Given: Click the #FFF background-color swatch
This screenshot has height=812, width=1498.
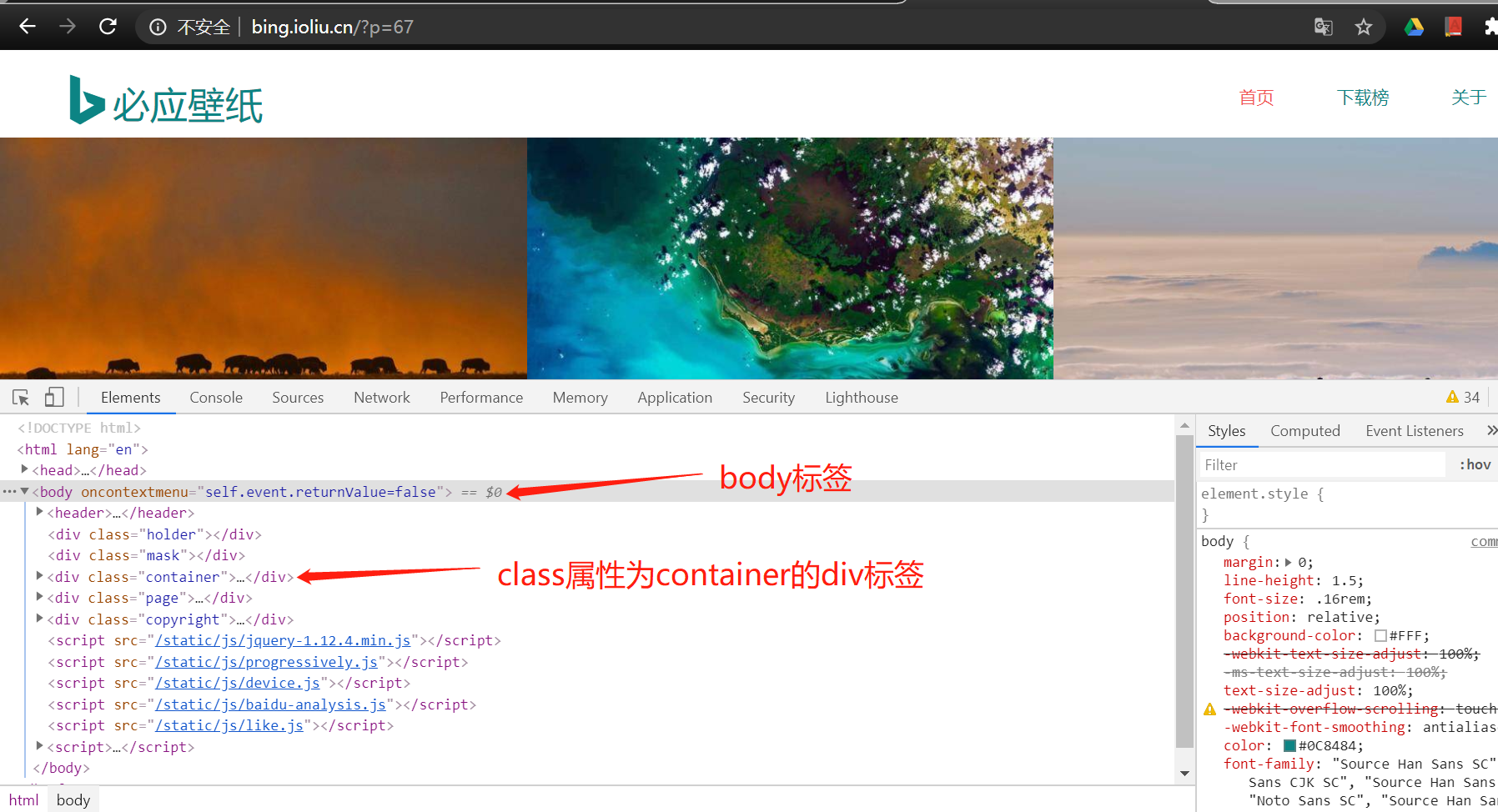Looking at the screenshot, I should [x=1380, y=636].
